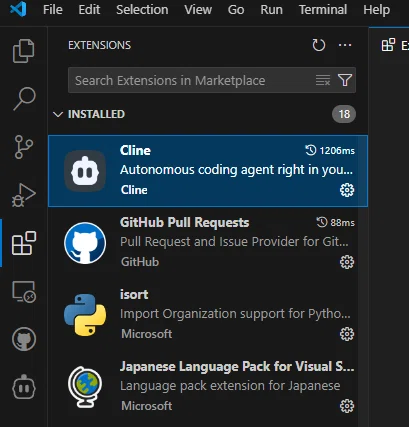Viewport: 409px width, 427px height.
Task: Click the Microsoft publisher under isort
Action: (x=147, y=334)
